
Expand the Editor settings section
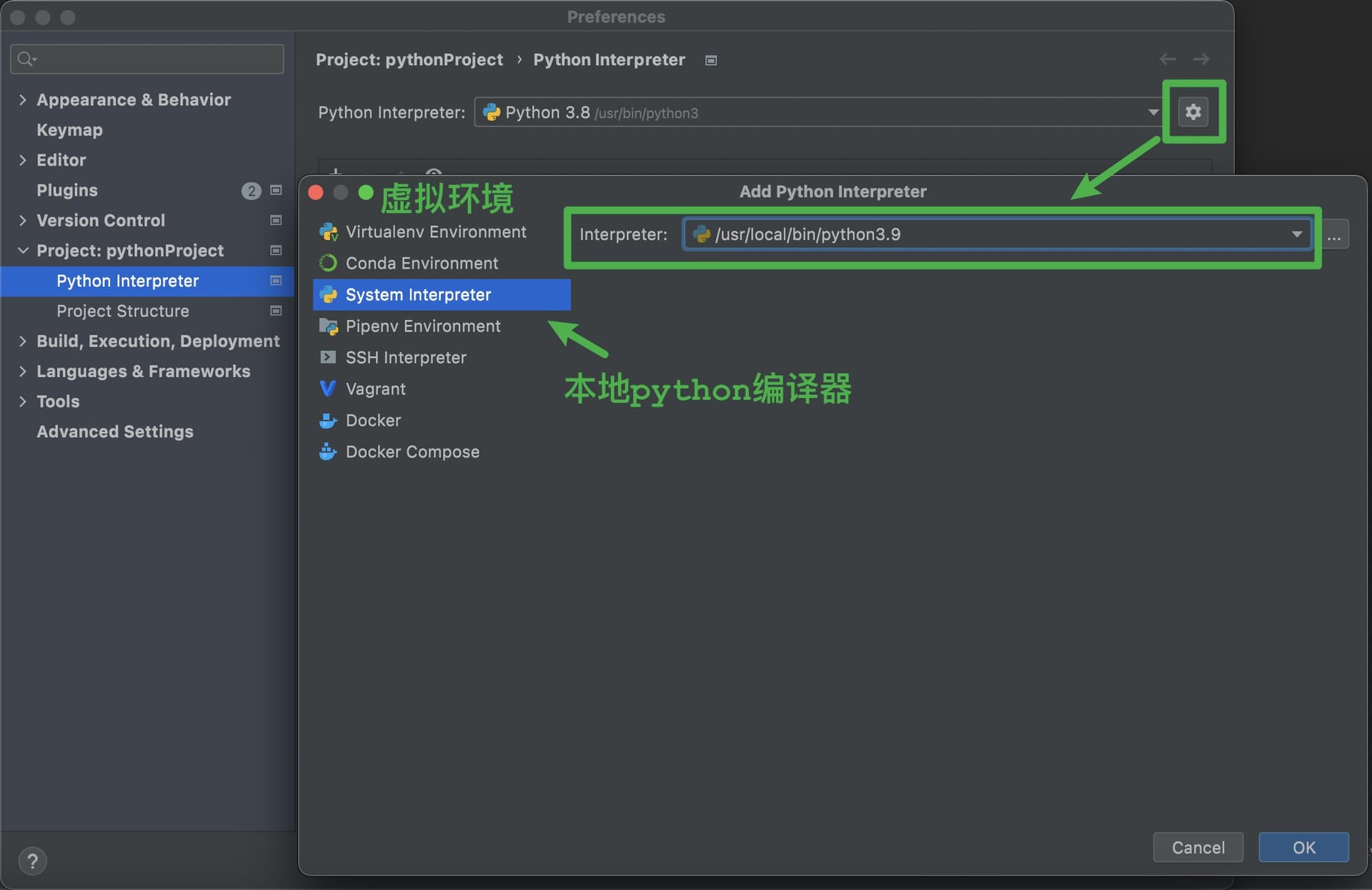pyautogui.click(x=22, y=160)
